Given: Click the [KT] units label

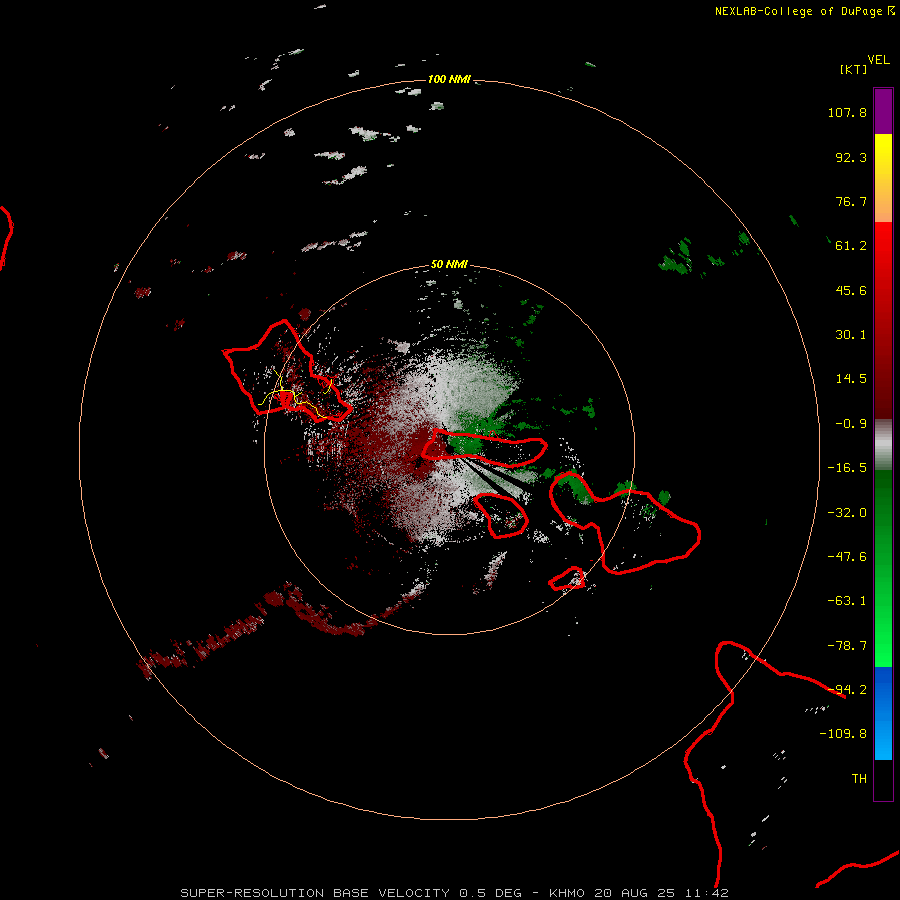Looking at the screenshot, I should [853, 69].
